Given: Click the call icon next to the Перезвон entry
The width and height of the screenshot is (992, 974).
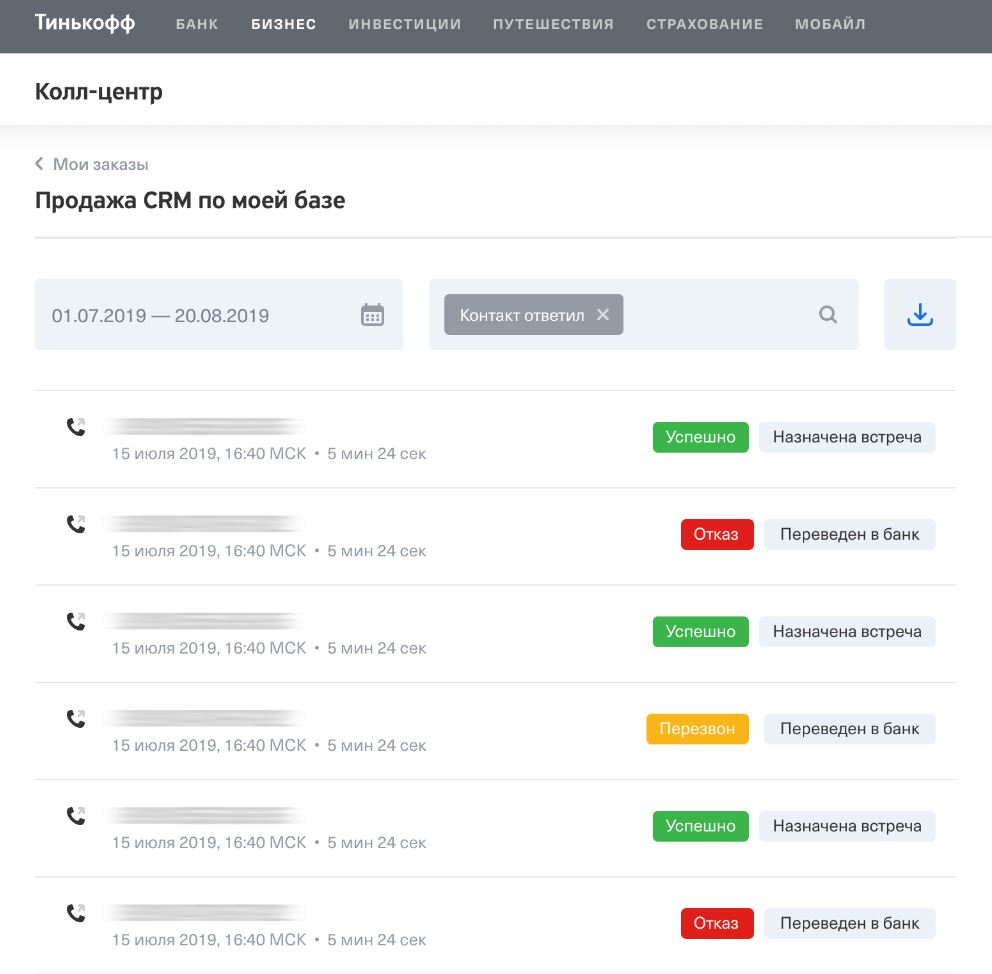Looking at the screenshot, I should point(76,717).
